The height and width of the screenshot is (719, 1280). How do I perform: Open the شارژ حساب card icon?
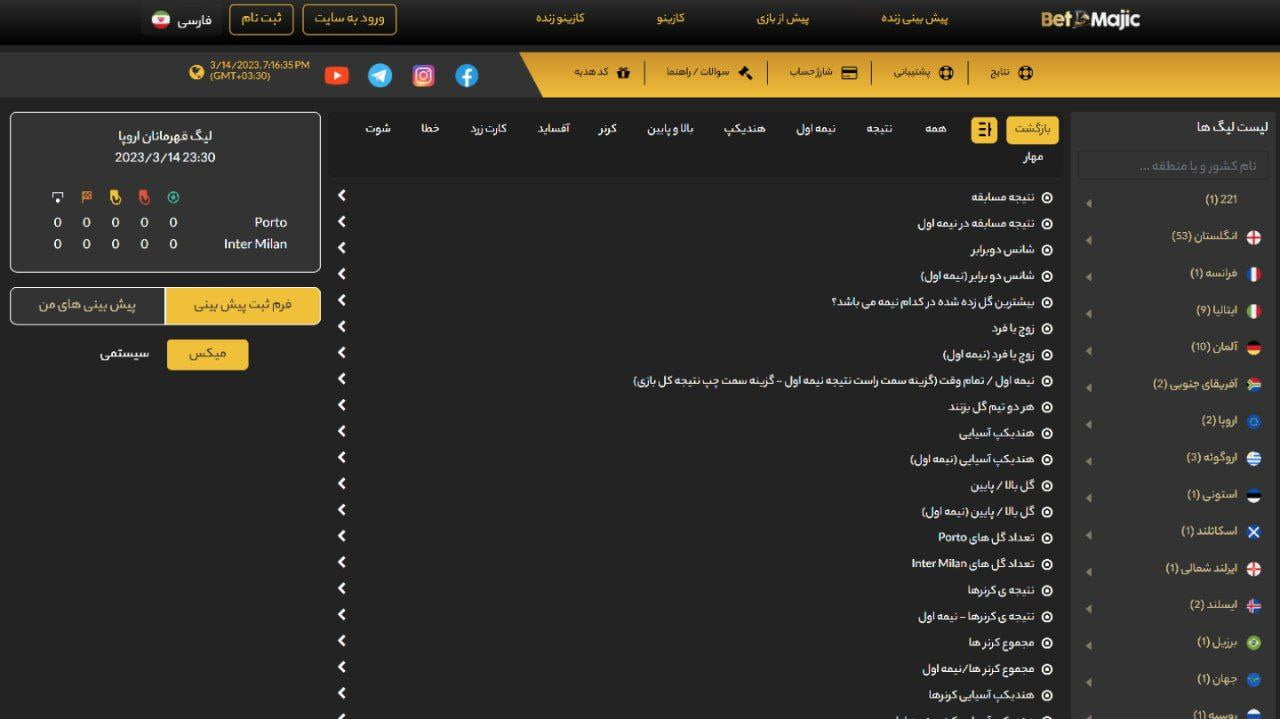849,73
